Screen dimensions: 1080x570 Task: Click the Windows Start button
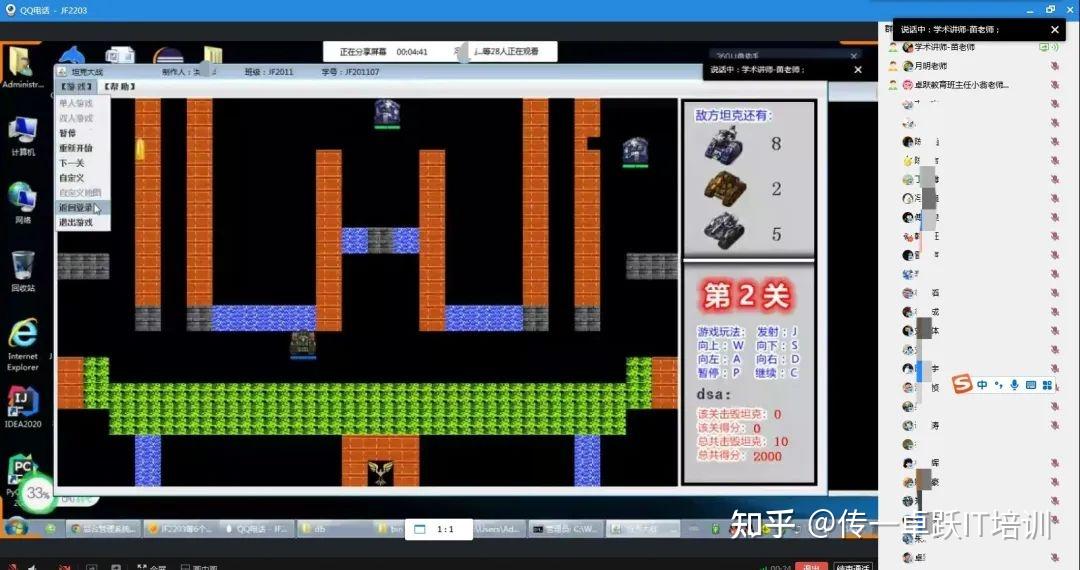tap(17, 527)
